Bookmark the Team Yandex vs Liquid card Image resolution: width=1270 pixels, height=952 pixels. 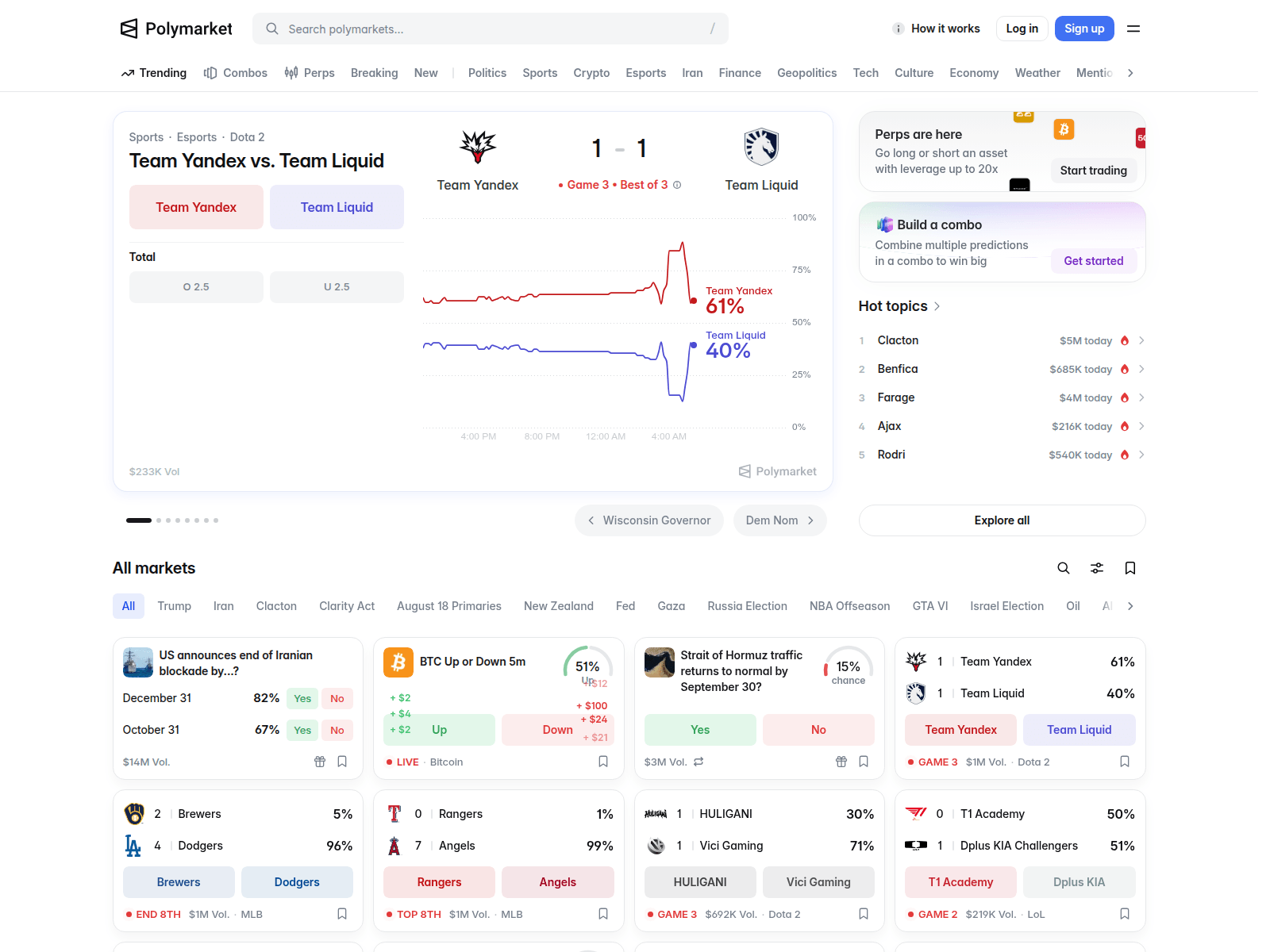[1125, 762]
